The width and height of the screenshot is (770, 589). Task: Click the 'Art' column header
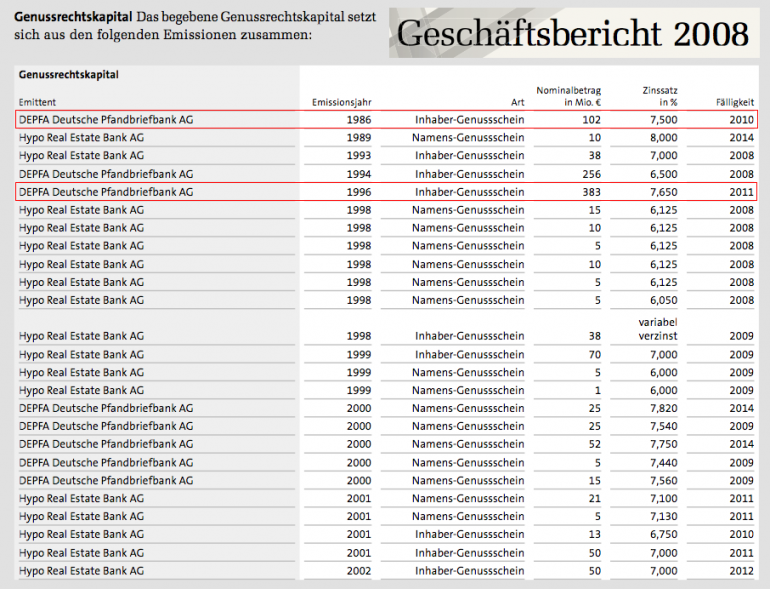(x=518, y=102)
